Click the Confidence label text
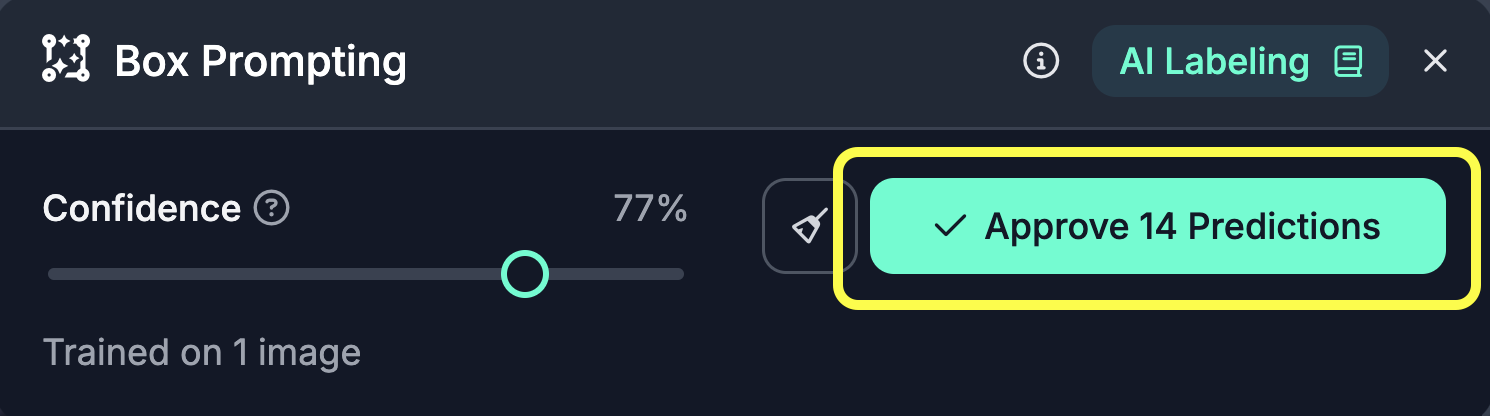 click(x=141, y=209)
